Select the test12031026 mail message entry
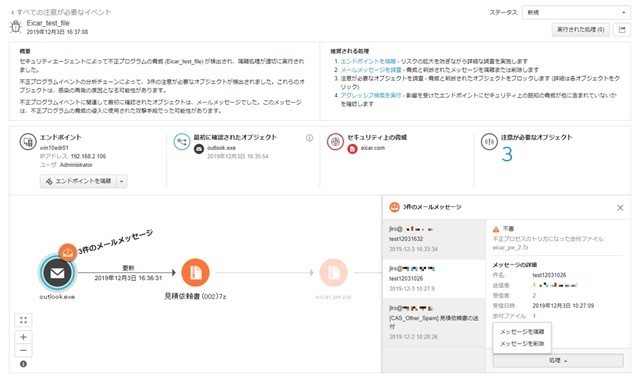 (x=434, y=279)
